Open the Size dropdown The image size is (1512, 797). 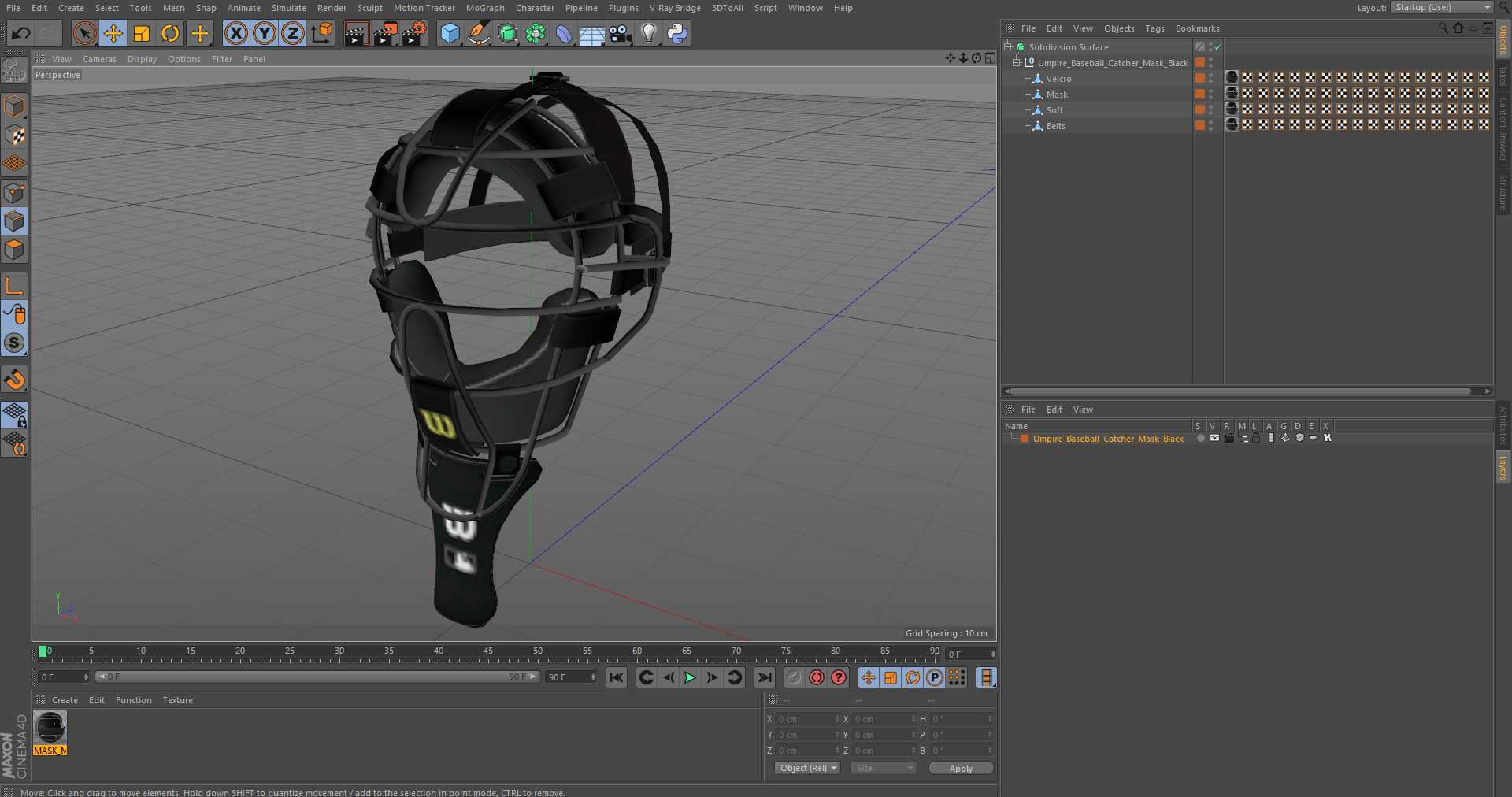[884, 768]
